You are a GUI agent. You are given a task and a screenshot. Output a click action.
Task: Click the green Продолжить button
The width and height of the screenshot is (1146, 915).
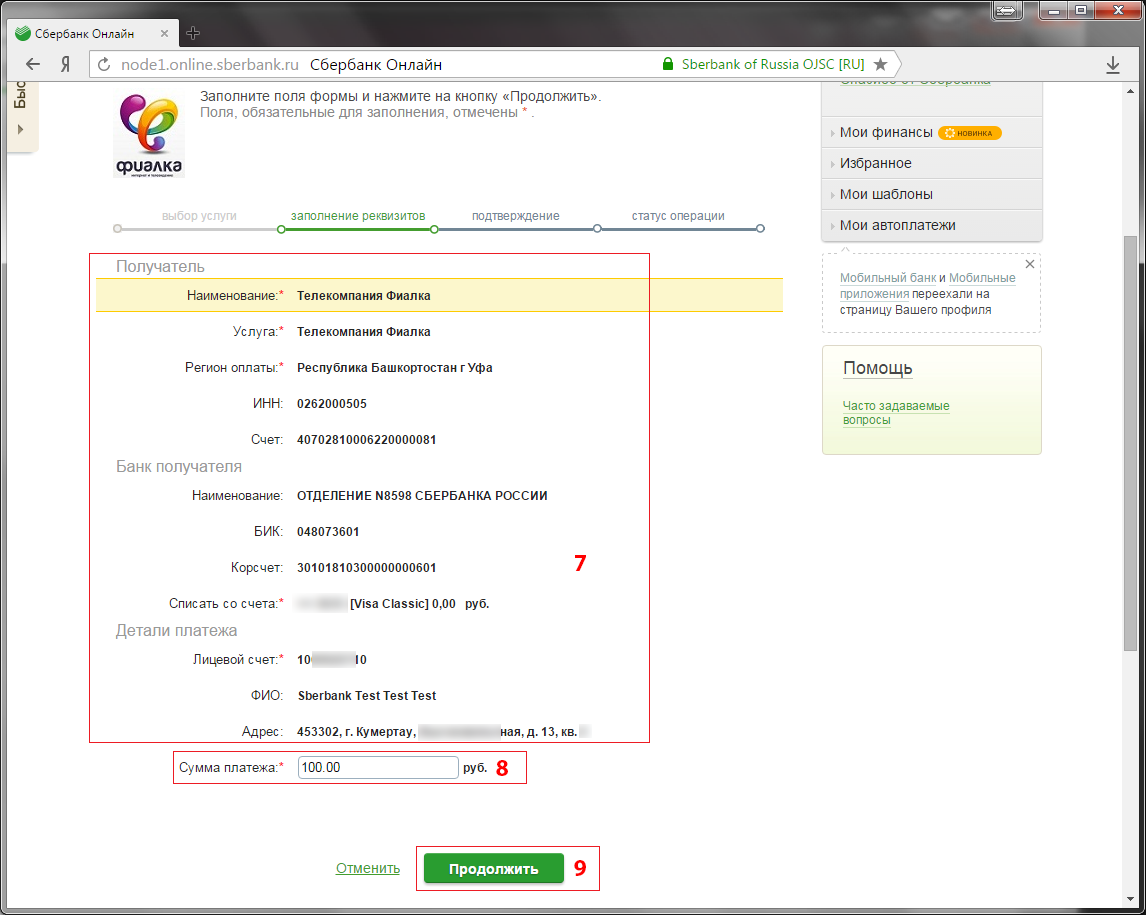tap(494, 868)
